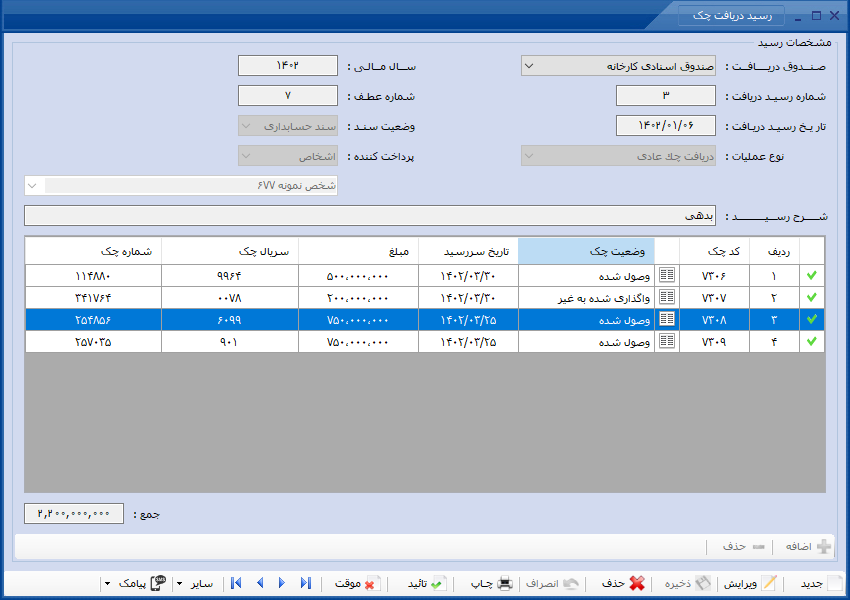Go to the first record arrow

tap(236, 583)
